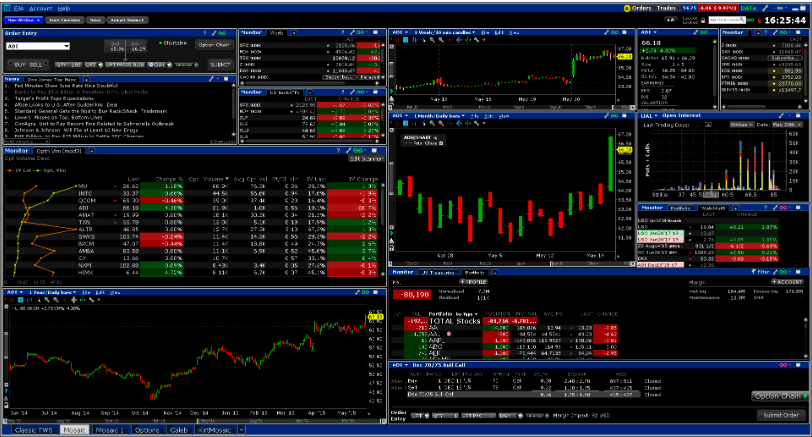Click the TWS logo icon in title bar

pos(7,8)
